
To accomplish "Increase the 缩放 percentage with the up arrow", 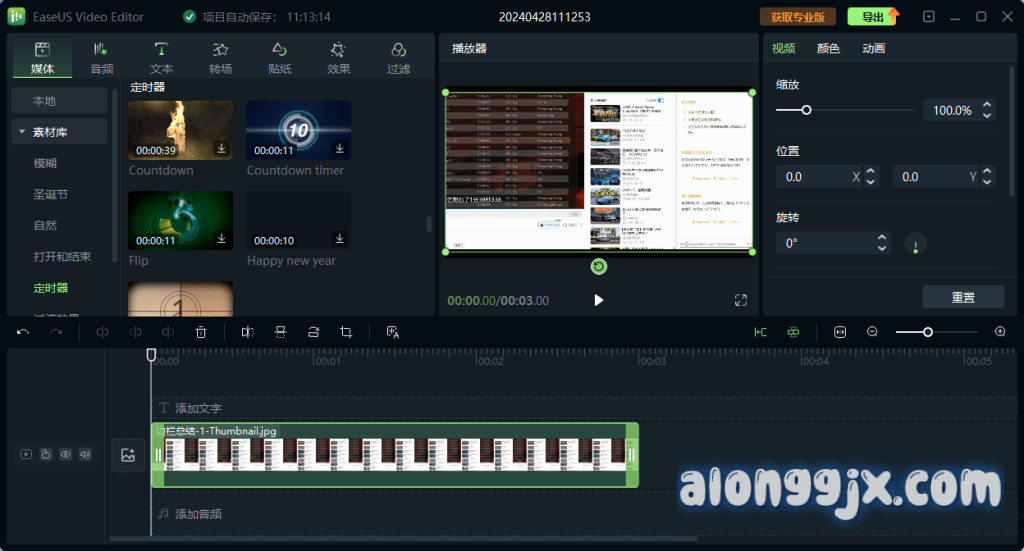I will click(x=987, y=105).
